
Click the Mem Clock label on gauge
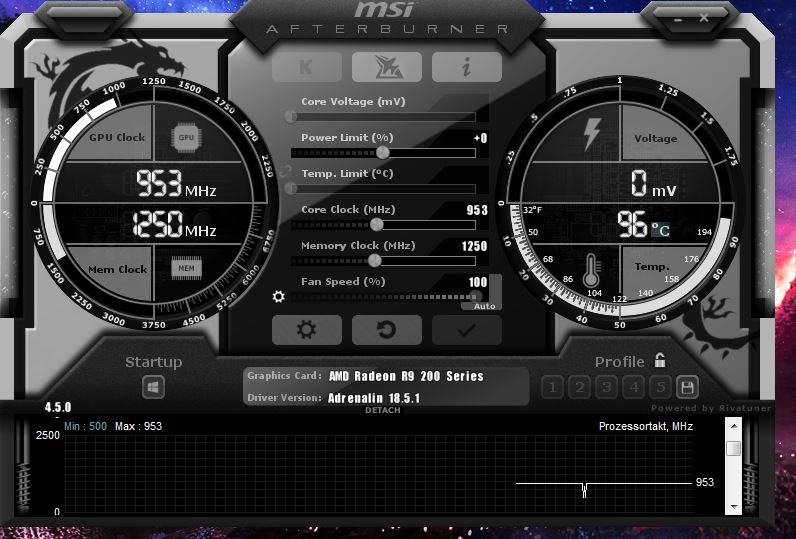[117, 270]
